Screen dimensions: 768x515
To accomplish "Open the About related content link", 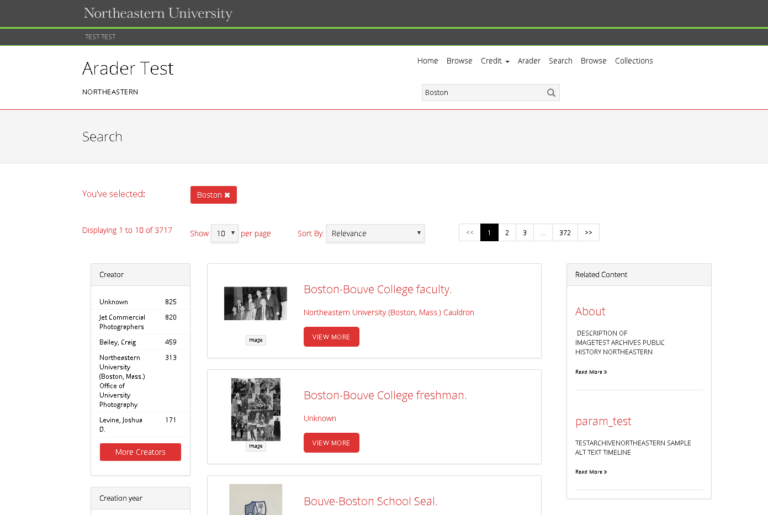I will tap(590, 311).
